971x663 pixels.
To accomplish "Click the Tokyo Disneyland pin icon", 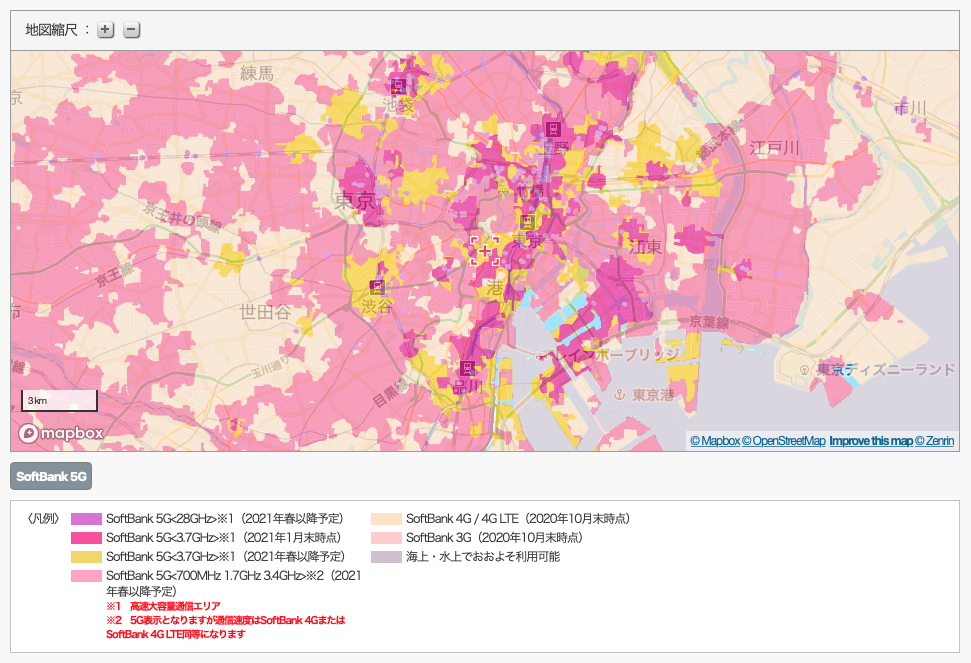I will coord(804,370).
